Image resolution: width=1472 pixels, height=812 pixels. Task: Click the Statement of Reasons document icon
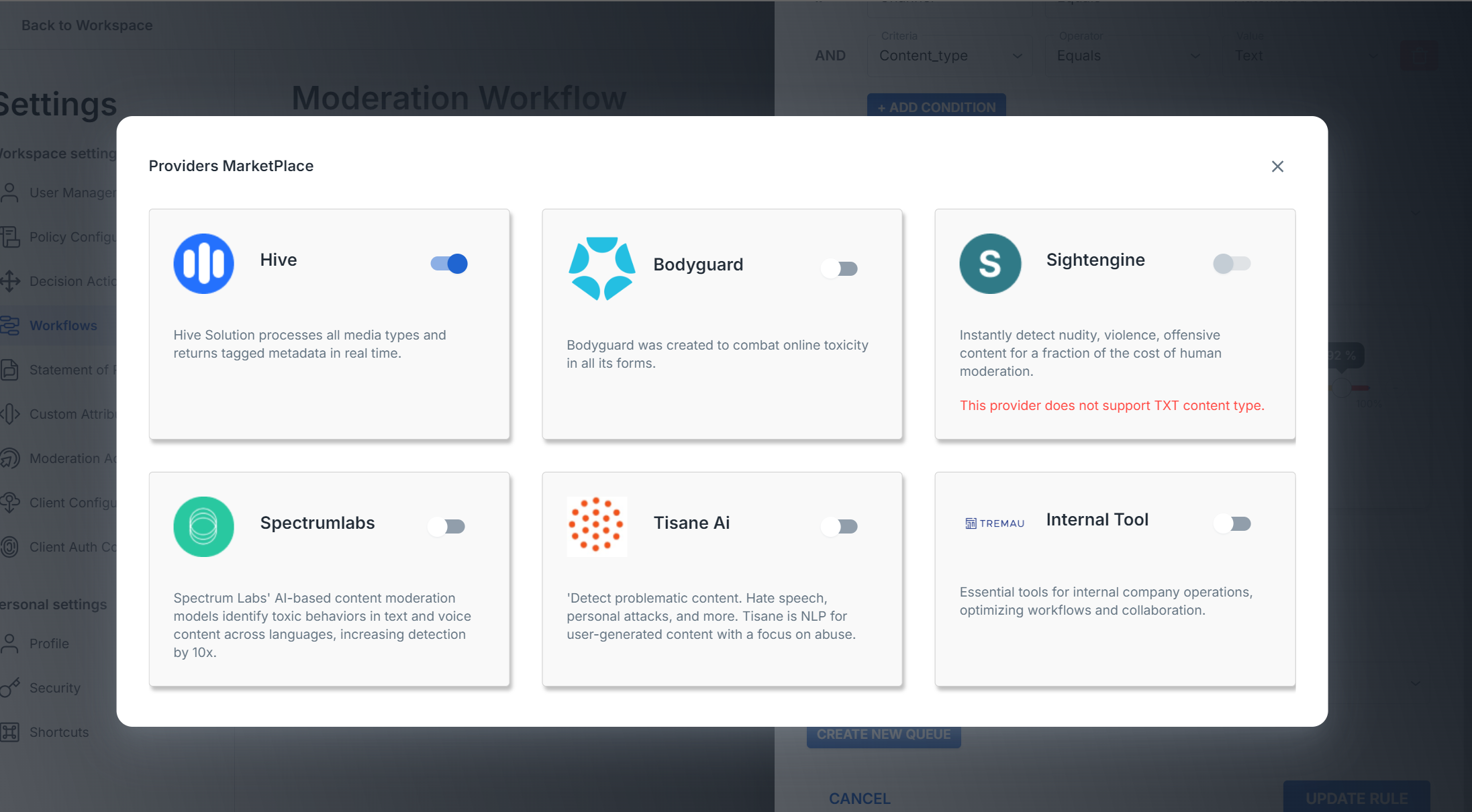pos(10,370)
